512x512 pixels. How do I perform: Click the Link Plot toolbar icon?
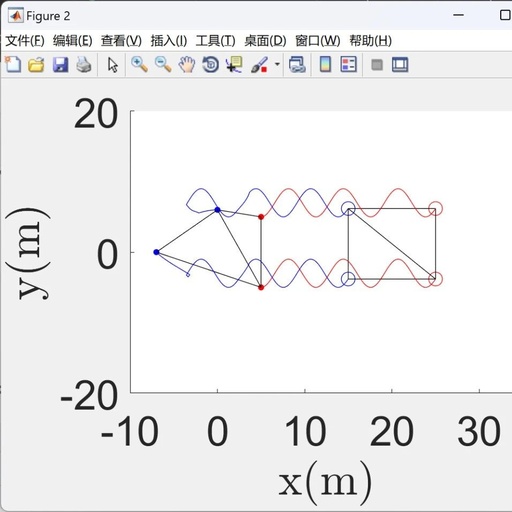click(297, 64)
